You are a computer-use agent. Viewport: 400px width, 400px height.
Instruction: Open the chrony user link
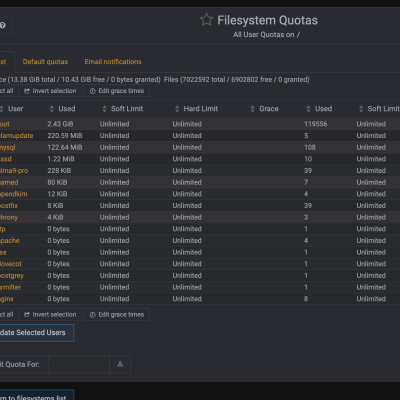(x=9, y=217)
